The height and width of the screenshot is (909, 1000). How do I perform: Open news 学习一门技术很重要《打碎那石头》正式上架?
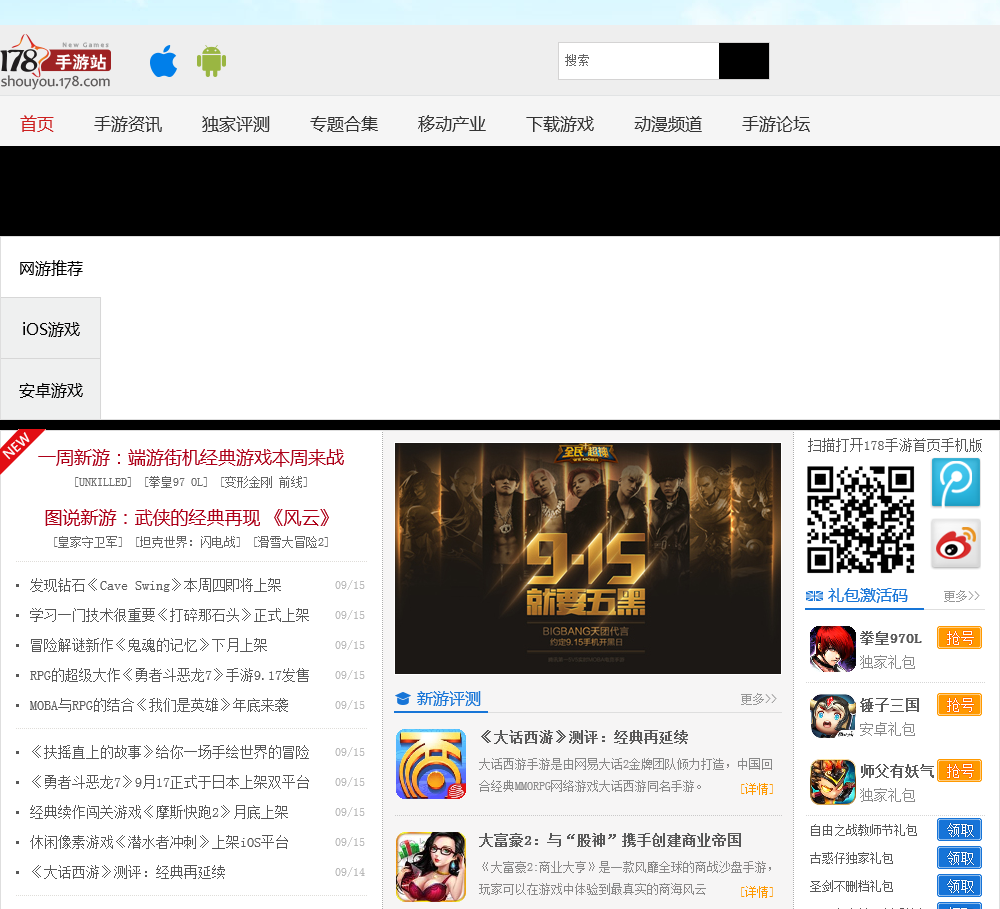pos(169,615)
